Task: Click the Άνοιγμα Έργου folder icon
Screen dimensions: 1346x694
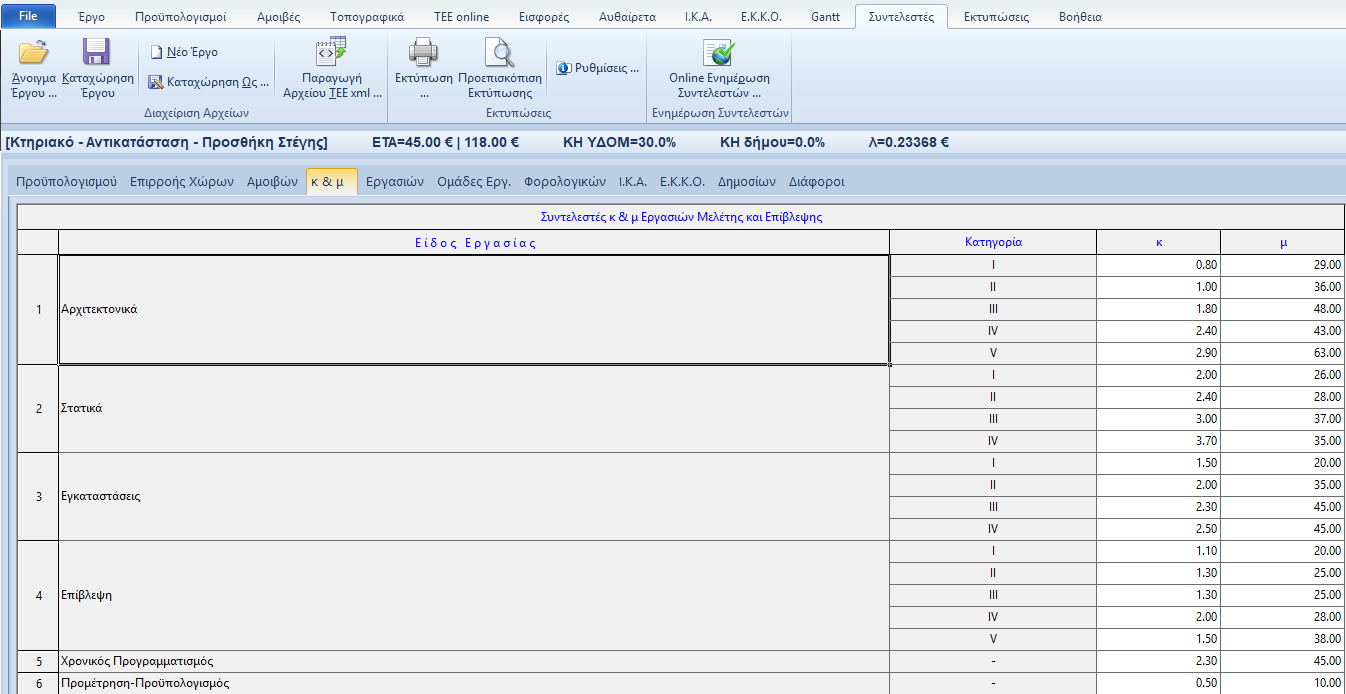Action: (x=33, y=54)
